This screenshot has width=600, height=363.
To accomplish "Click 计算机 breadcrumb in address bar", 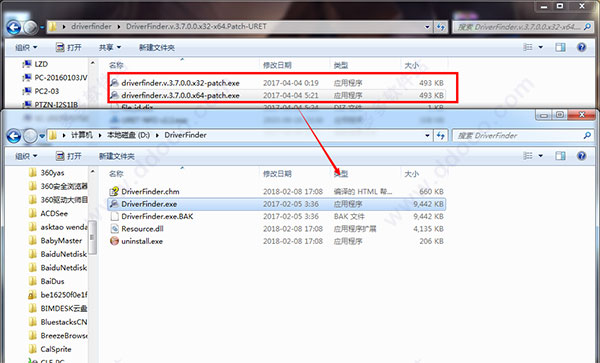I will 82,135.
